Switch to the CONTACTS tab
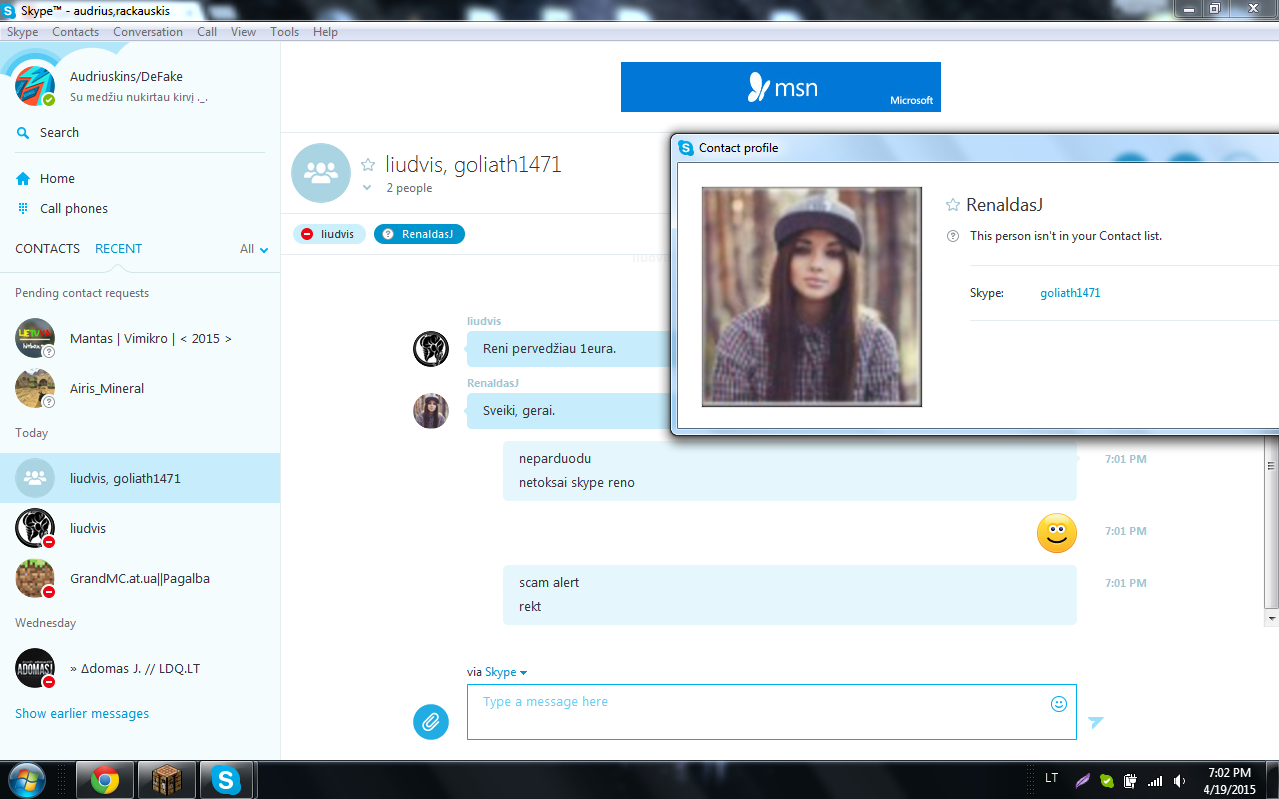 pos(47,249)
